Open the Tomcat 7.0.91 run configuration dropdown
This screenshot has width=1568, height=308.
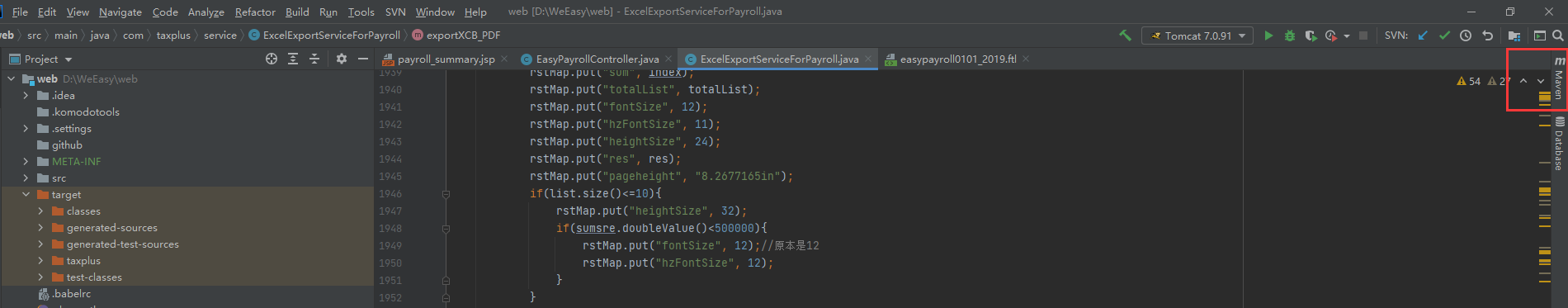coord(1197,36)
